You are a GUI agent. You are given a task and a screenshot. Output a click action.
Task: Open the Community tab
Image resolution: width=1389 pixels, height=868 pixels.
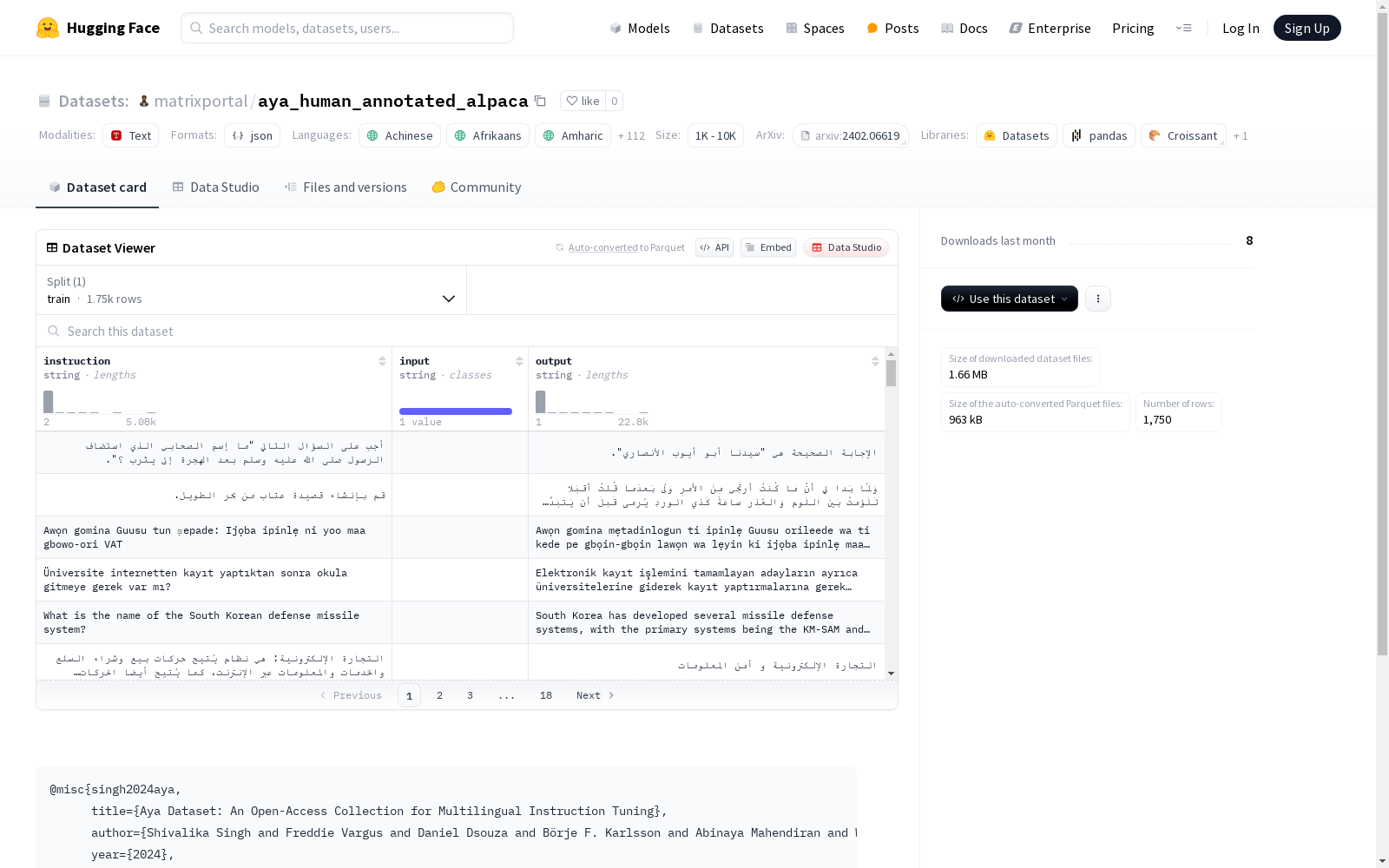coord(477,187)
